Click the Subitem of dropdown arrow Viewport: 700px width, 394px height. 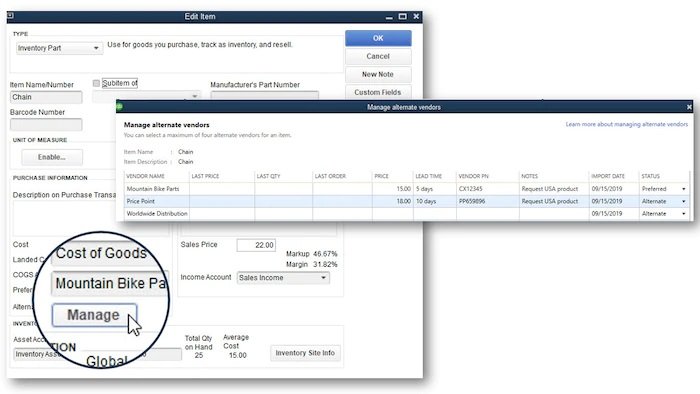click(x=195, y=96)
